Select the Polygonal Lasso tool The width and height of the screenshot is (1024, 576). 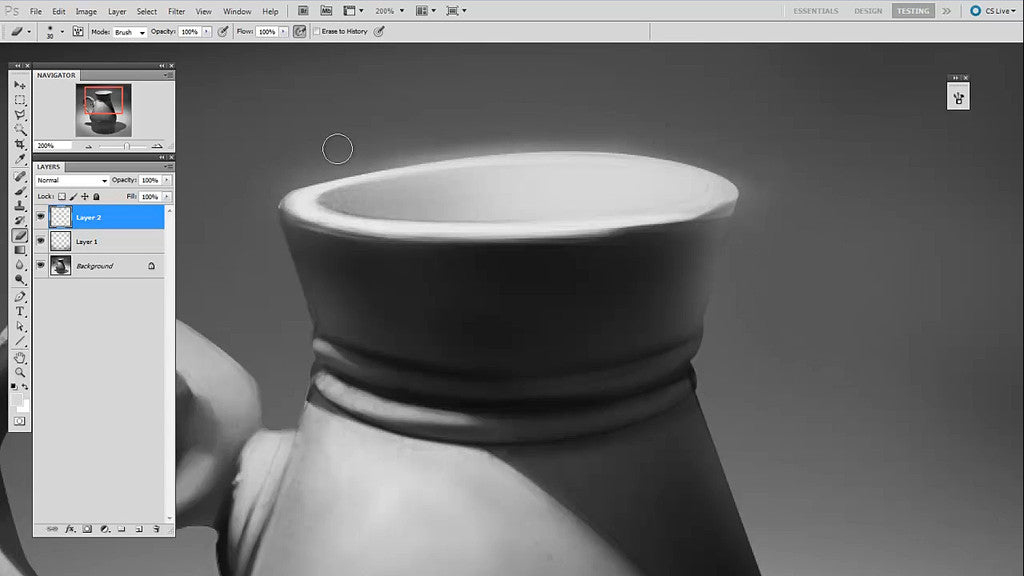[20, 115]
